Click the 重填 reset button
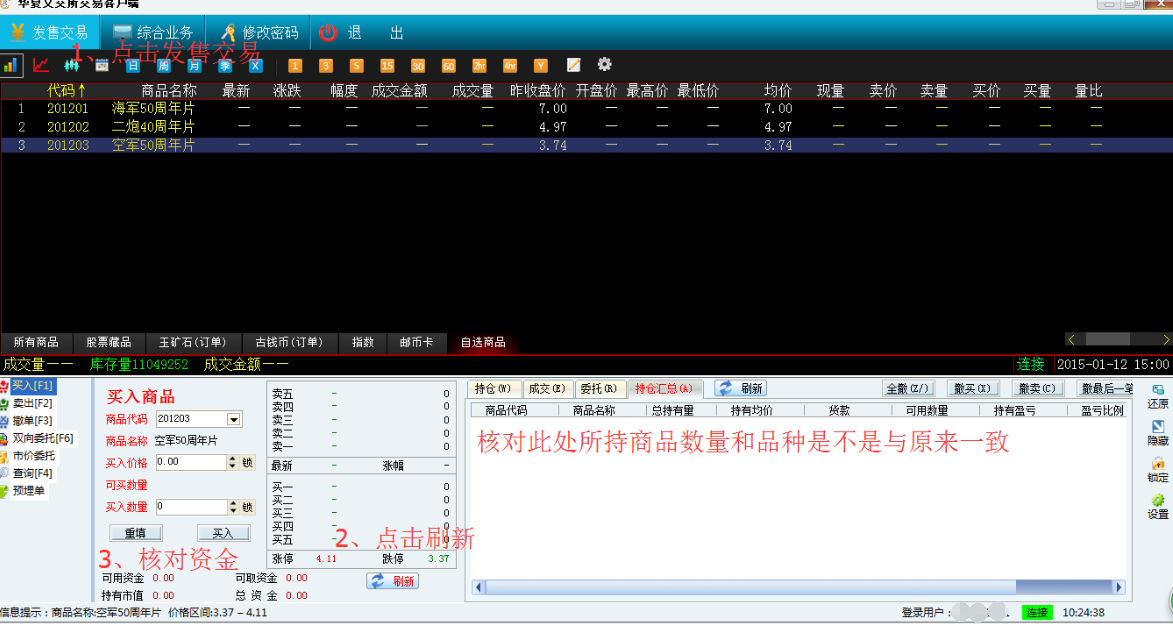This screenshot has height=624, width=1173. click(136, 532)
